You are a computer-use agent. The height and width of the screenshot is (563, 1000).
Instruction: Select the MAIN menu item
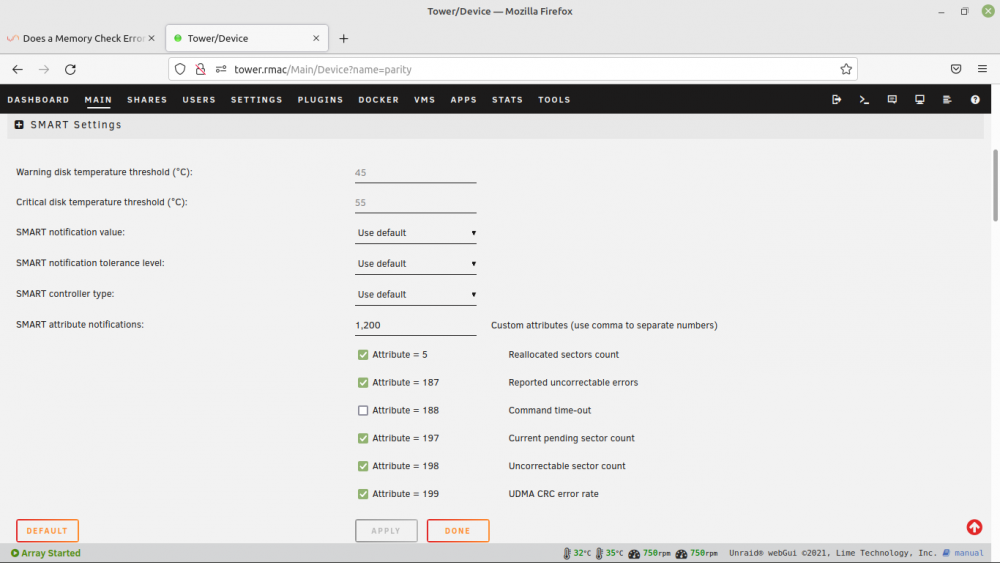(98, 99)
